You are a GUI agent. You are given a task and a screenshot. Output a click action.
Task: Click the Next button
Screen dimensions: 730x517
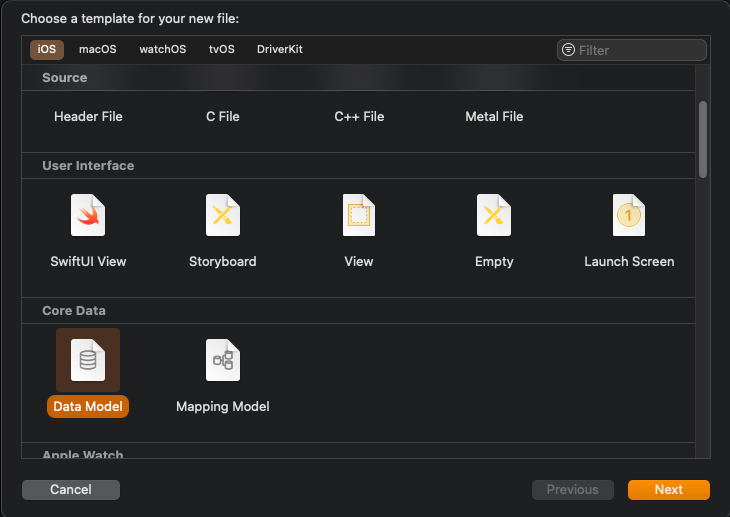pos(669,490)
